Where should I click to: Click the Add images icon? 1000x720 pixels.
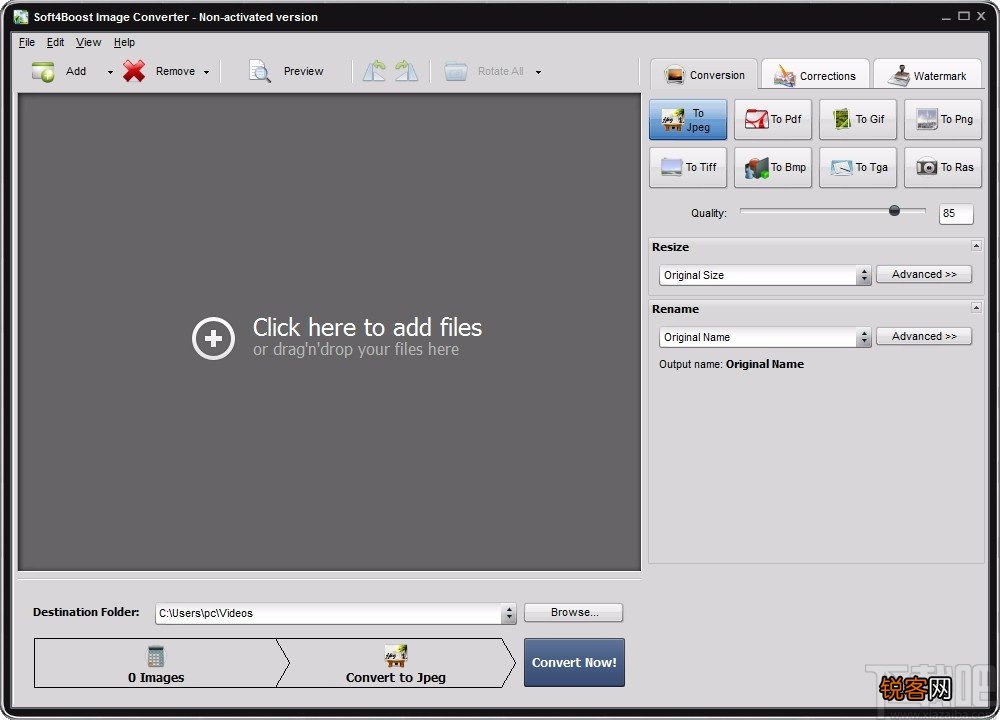click(x=43, y=71)
